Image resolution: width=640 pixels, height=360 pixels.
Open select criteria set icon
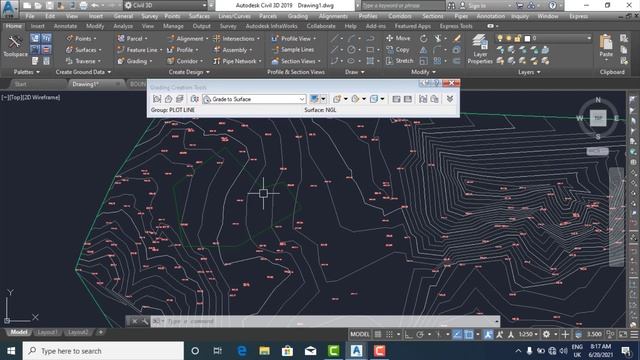click(x=195, y=99)
